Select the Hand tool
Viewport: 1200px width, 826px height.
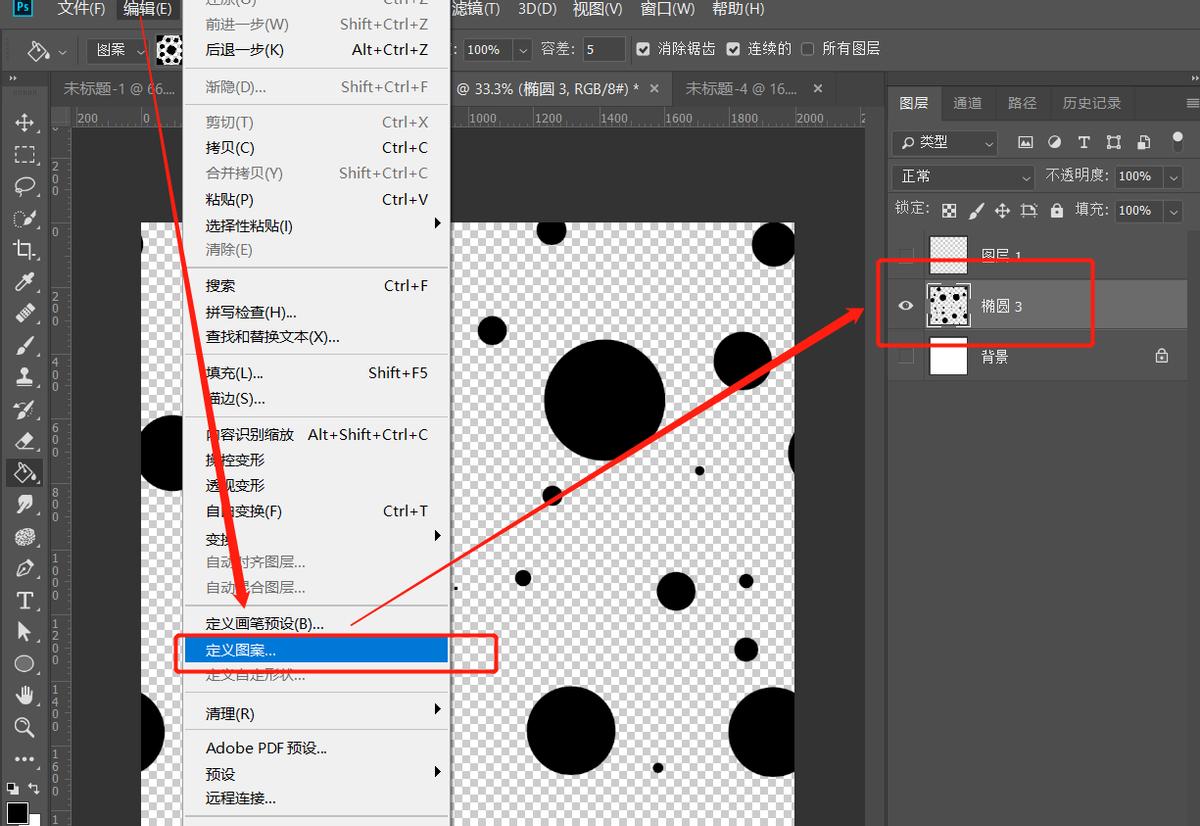25,695
